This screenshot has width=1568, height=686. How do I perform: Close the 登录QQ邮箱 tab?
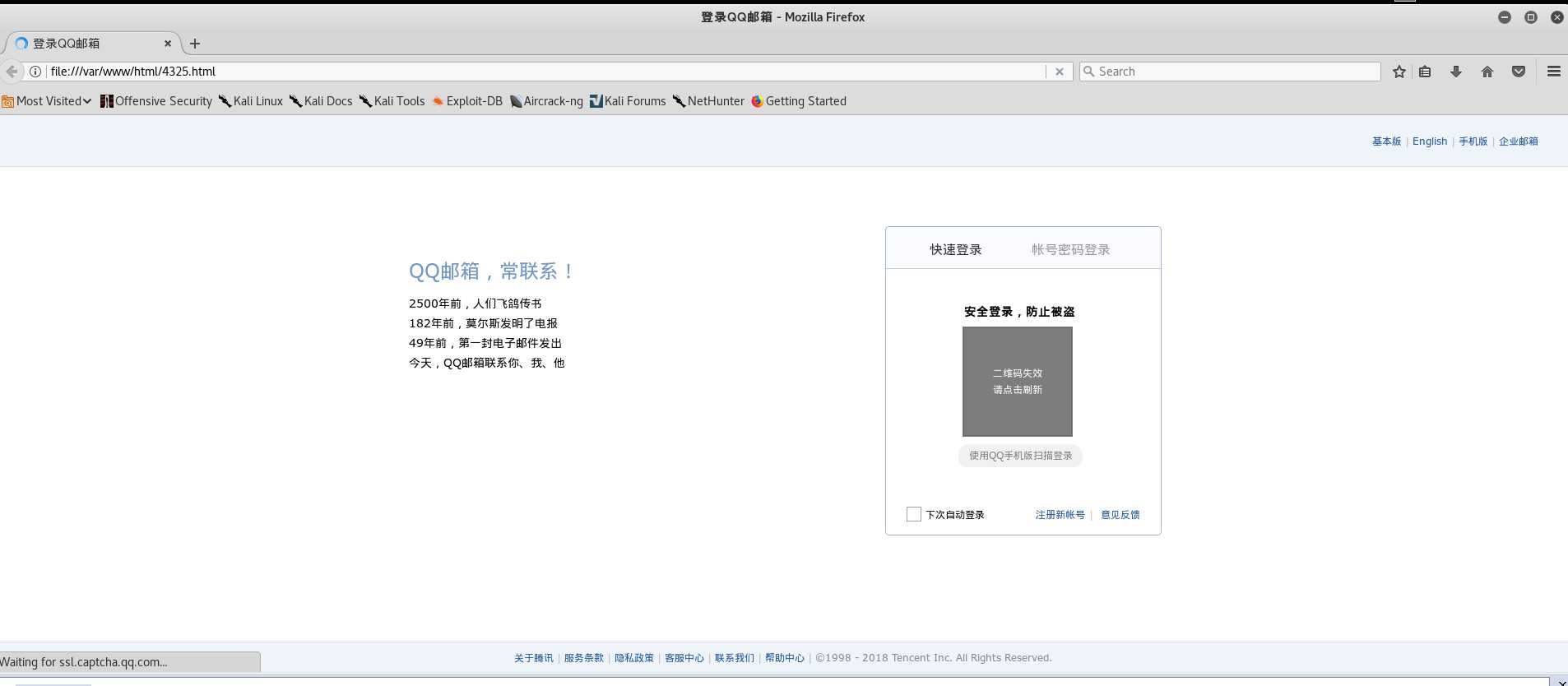pos(168,44)
